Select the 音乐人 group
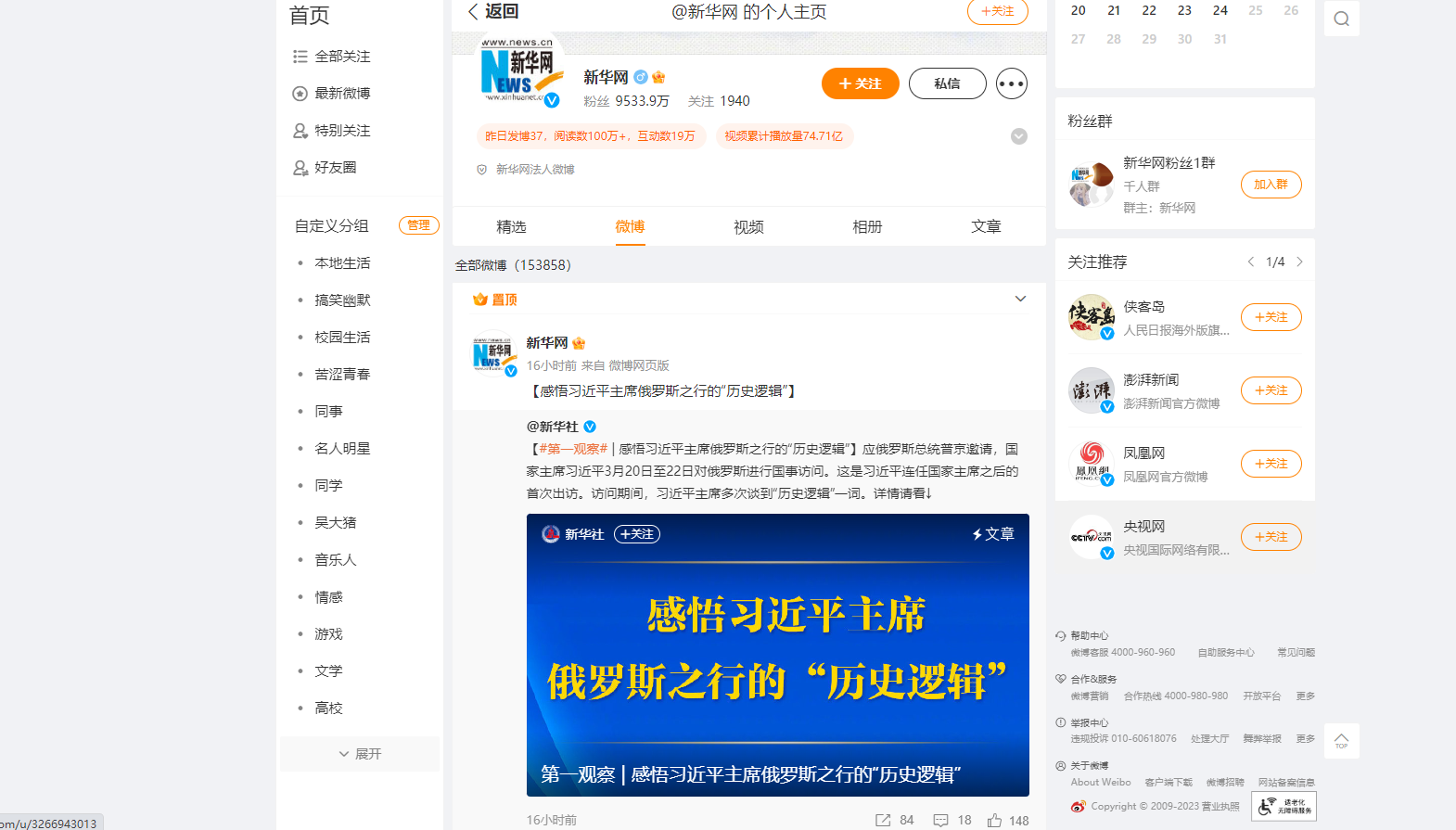1456x830 pixels. 336,560
